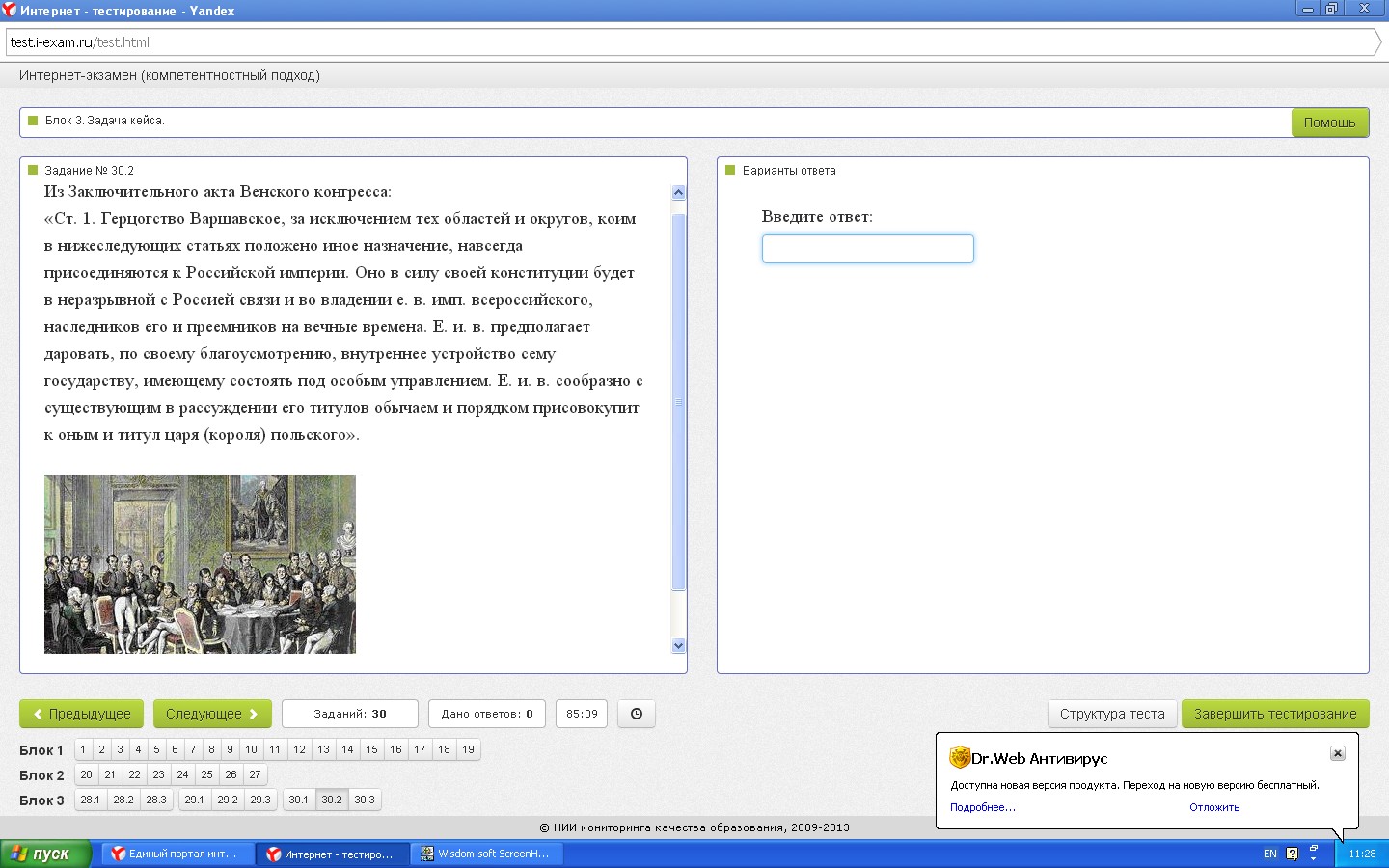Open question 28.3 in Блок 3
1389x868 pixels.
[x=156, y=800]
